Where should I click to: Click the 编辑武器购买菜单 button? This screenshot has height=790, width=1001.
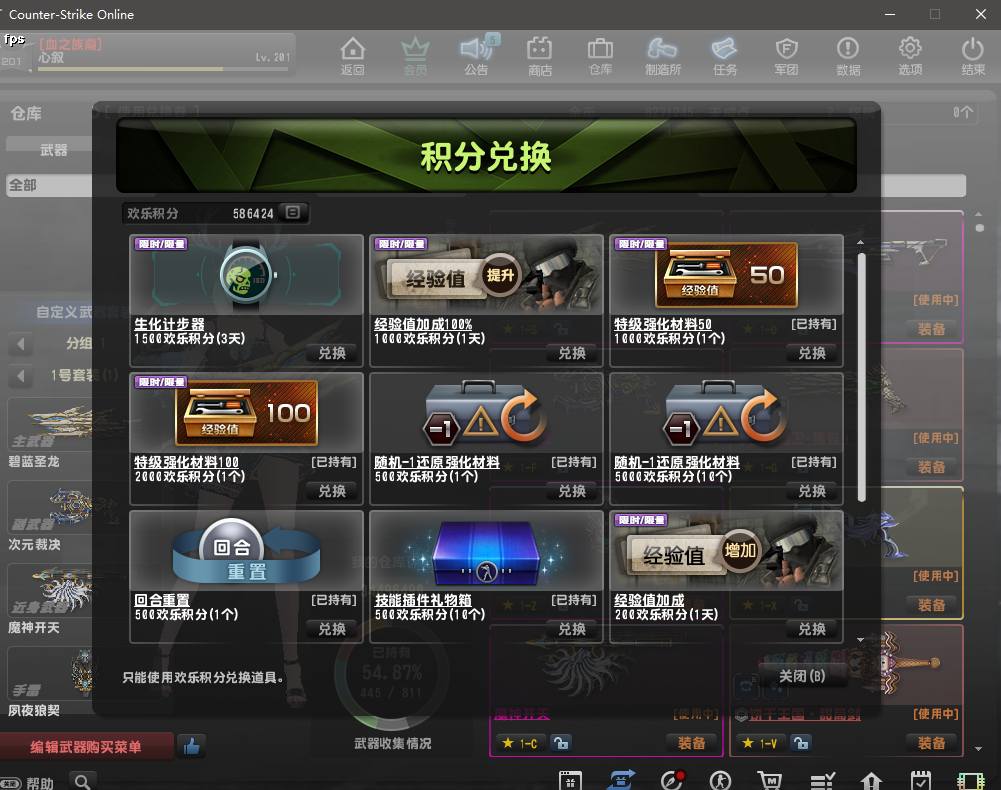coord(86,747)
